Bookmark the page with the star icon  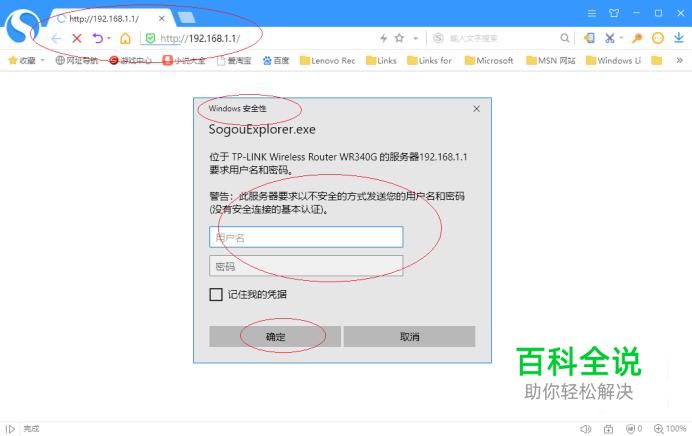pos(399,38)
